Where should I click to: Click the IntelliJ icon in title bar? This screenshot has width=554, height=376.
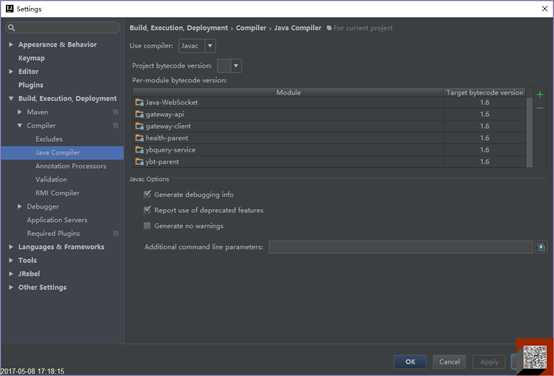pyautogui.click(x=10, y=8)
